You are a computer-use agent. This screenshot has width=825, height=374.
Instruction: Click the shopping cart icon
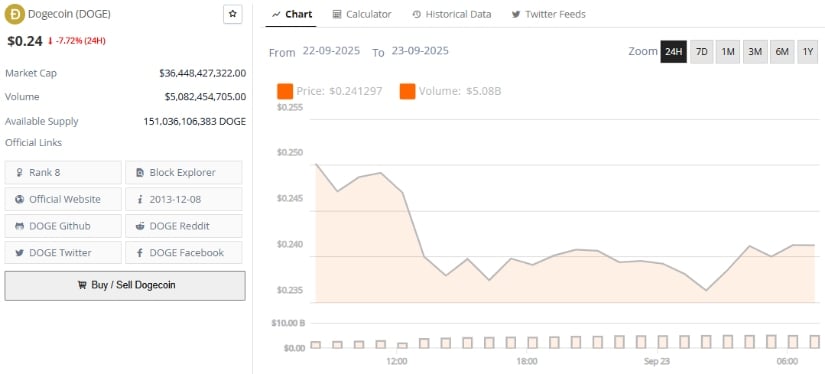pos(82,285)
